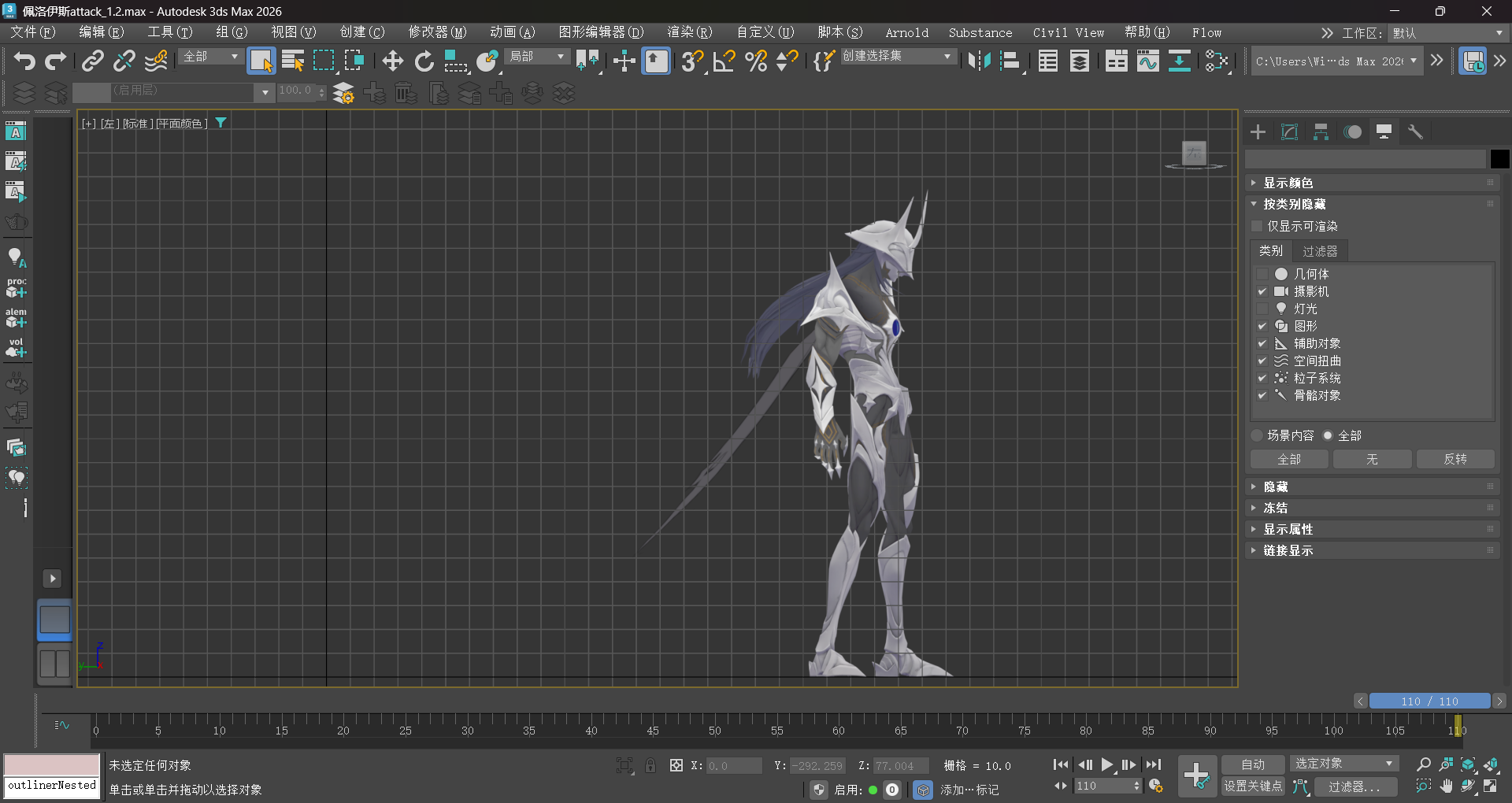Open the 创建选择集 dropdown
Viewport: 1512px width, 803px height.
pos(898,57)
